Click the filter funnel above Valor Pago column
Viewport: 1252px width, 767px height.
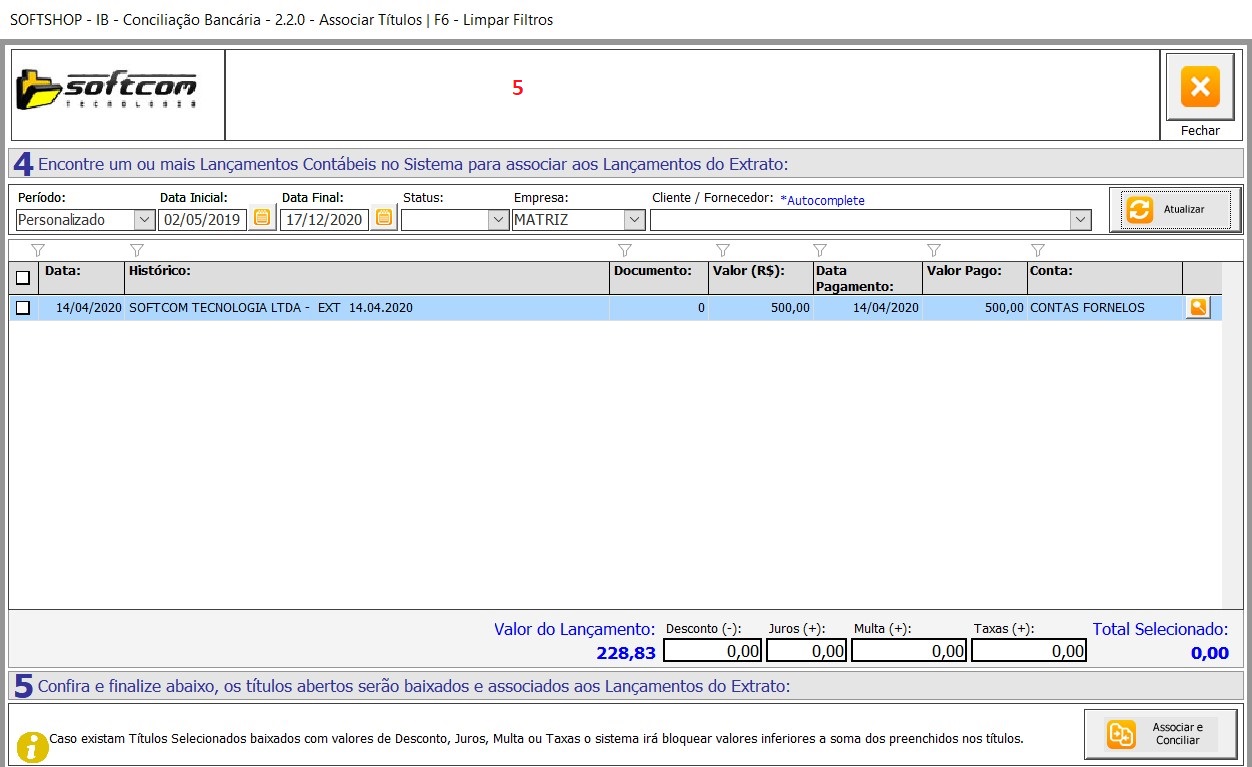coord(934,250)
